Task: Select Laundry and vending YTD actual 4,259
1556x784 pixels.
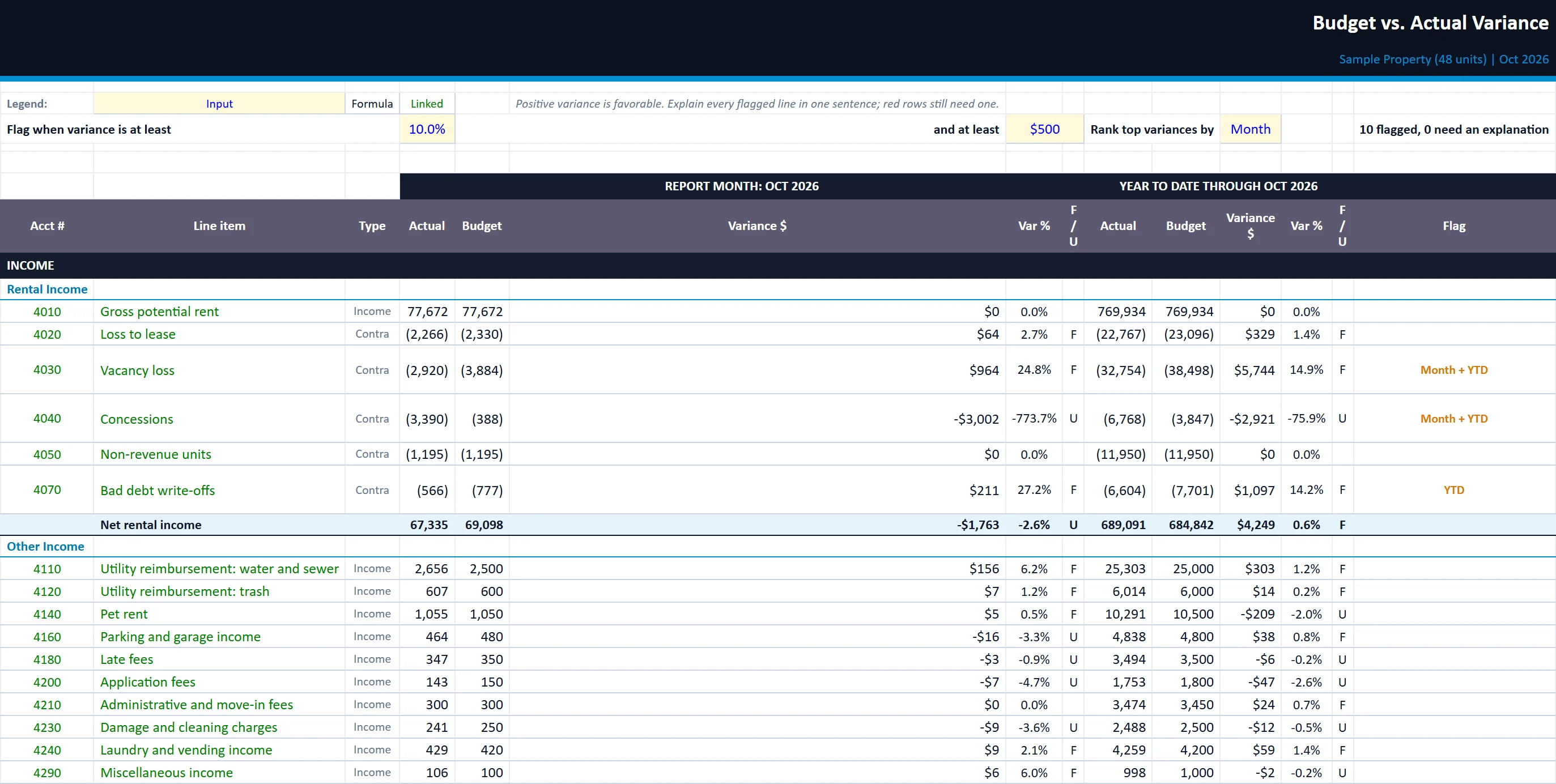Action: click(1117, 749)
